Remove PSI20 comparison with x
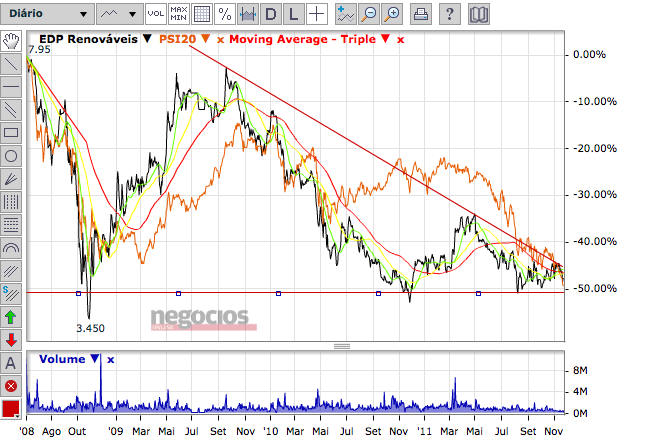The width and height of the screenshot is (652, 444). tap(220, 40)
